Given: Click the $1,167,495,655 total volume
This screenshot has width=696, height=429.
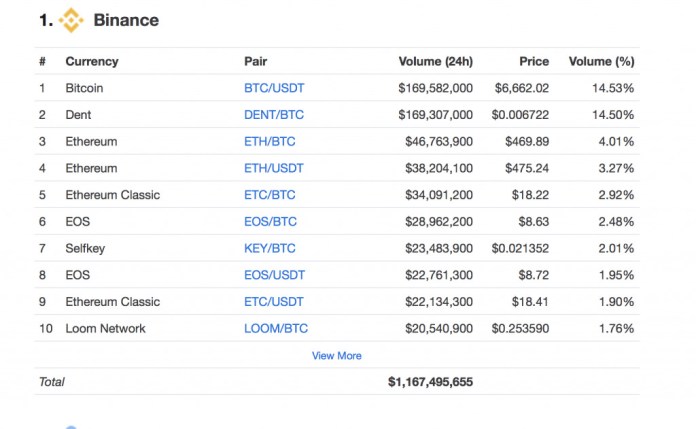Looking at the screenshot, I should pos(430,382).
